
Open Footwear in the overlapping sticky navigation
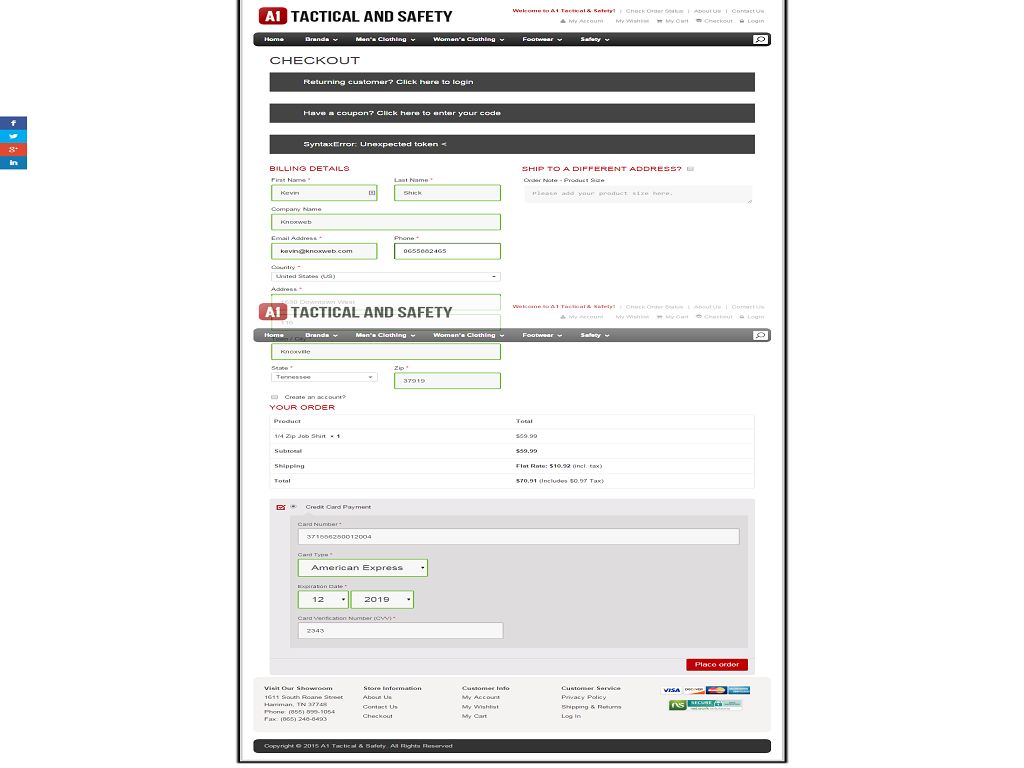(542, 335)
